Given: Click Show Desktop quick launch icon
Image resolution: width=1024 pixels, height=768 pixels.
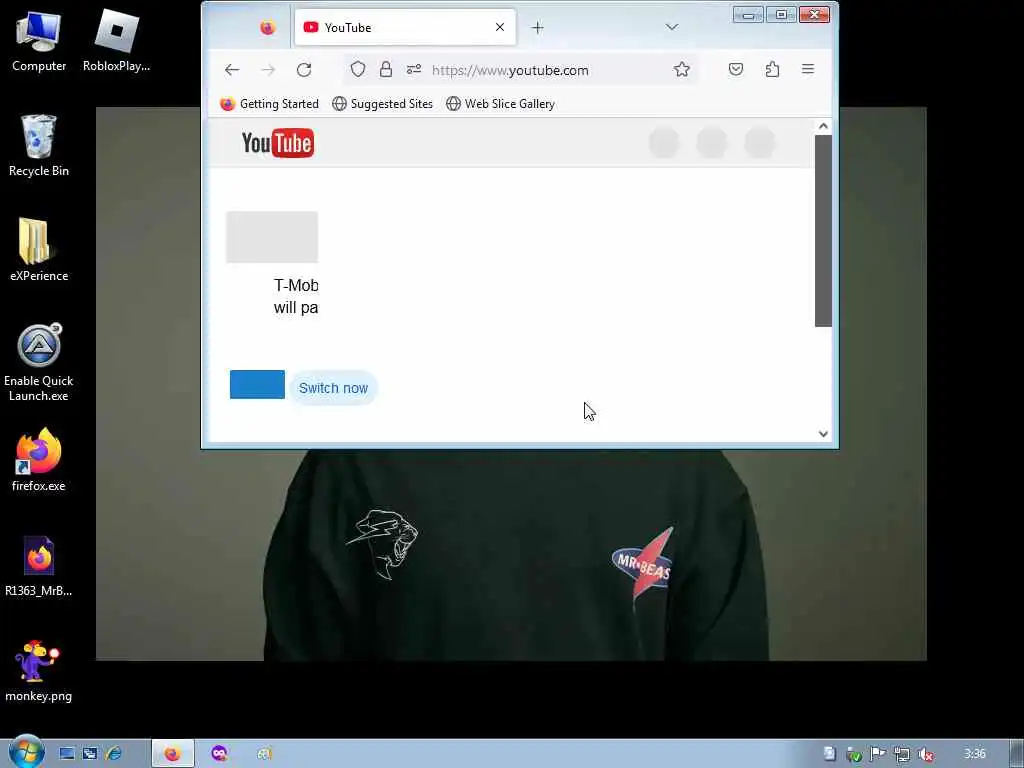Looking at the screenshot, I should [x=67, y=754].
